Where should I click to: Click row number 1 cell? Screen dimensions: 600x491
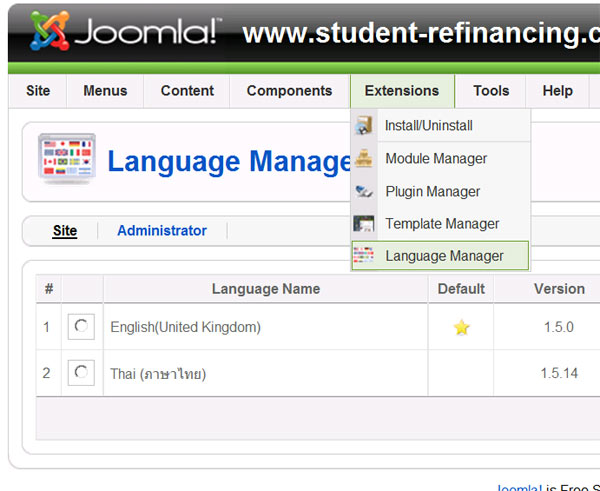click(46, 327)
